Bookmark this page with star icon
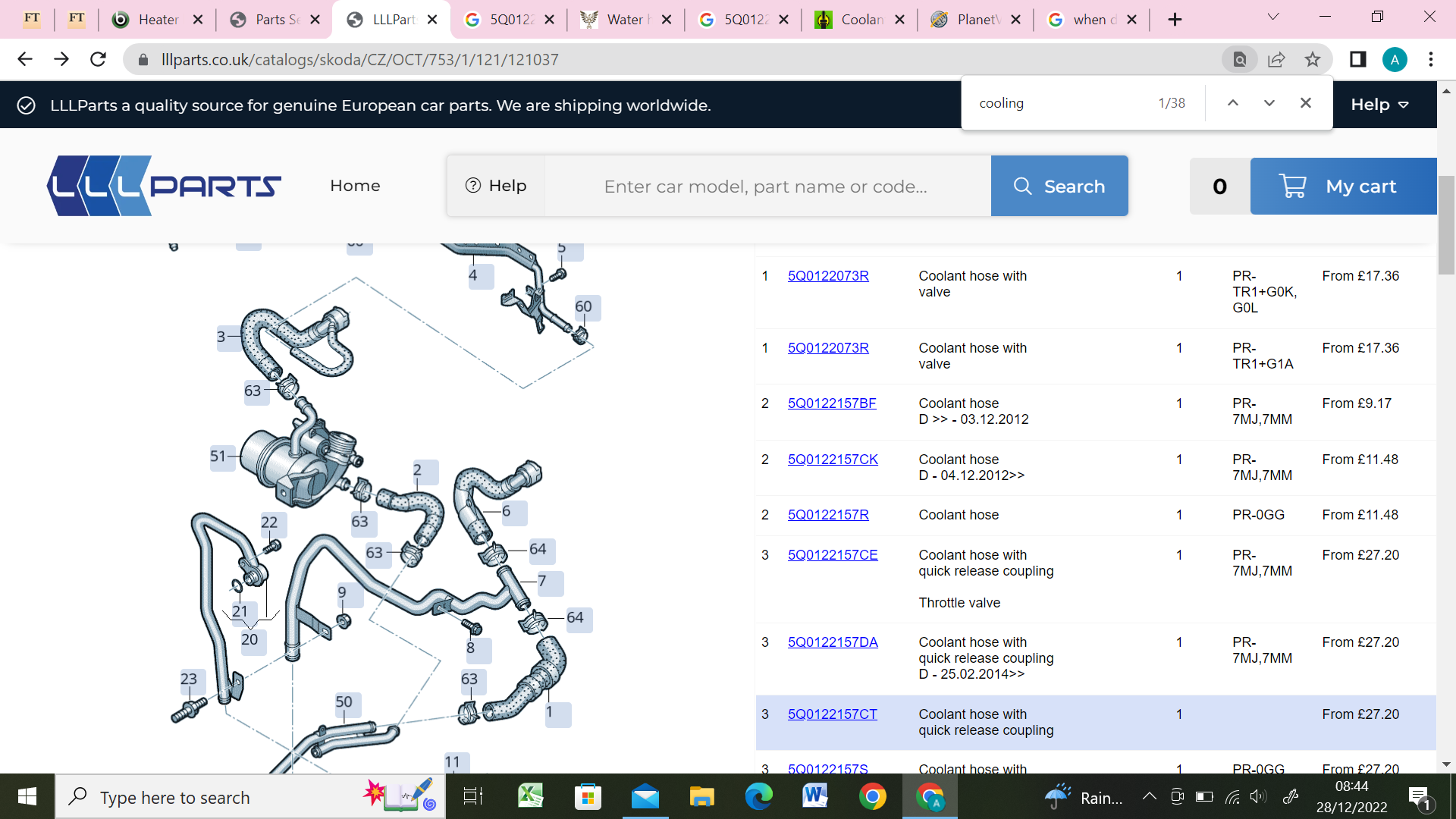 [1313, 59]
